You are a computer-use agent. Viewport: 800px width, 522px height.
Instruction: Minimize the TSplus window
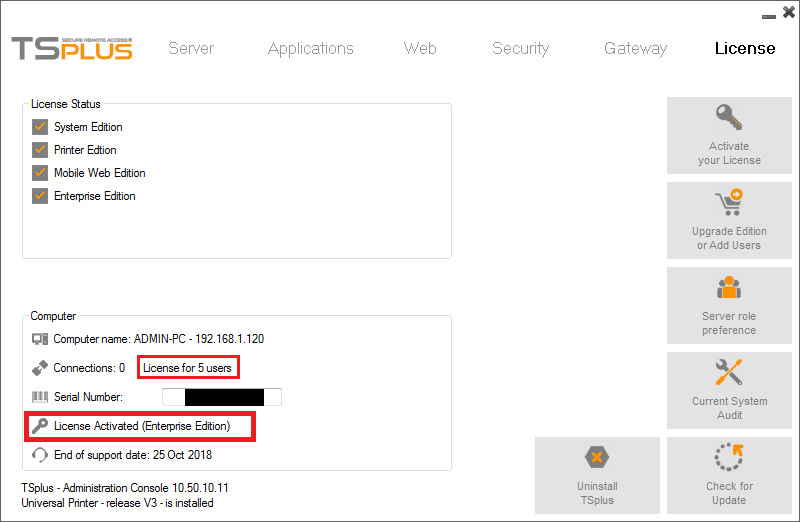coord(769,16)
